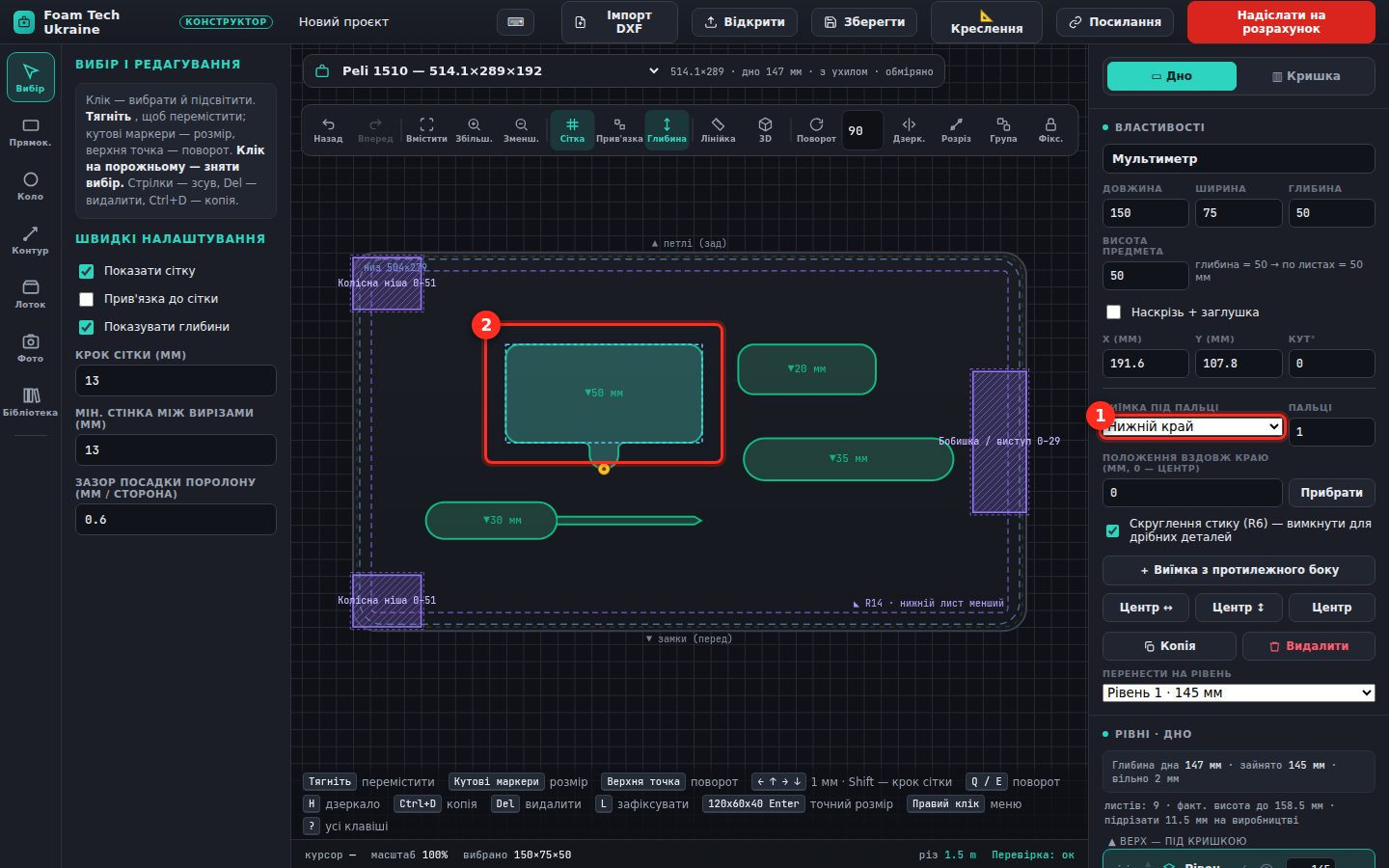Viewport: 1389px width, 868px height.
Task: Click the Крок сітки input field
Action: click(176, 380)
